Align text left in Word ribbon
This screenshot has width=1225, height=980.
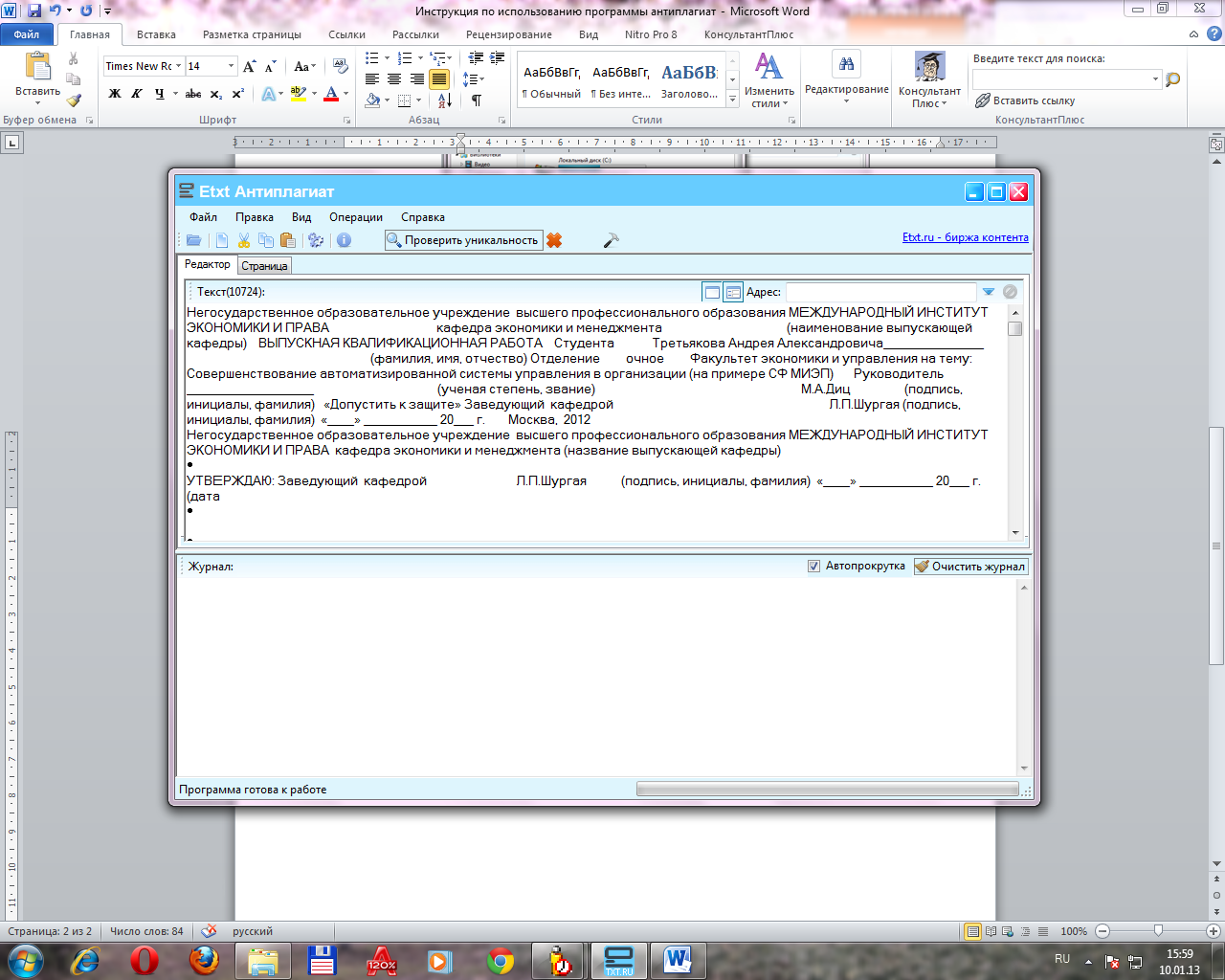[372, 79]
